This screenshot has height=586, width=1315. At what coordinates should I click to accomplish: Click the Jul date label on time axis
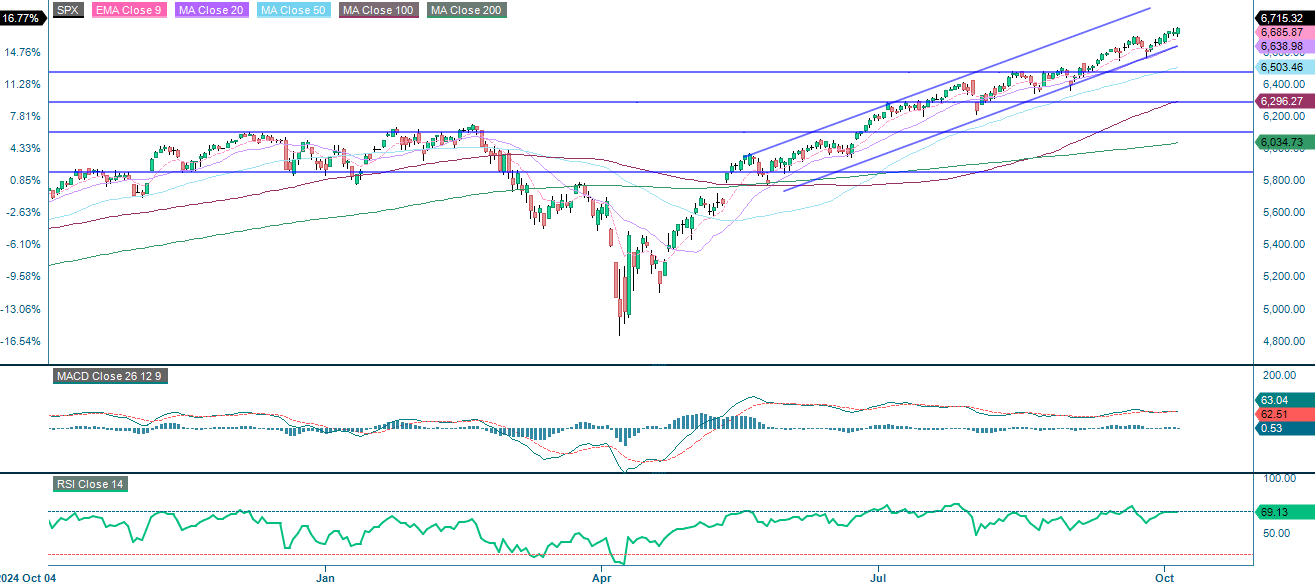[878, 578]
